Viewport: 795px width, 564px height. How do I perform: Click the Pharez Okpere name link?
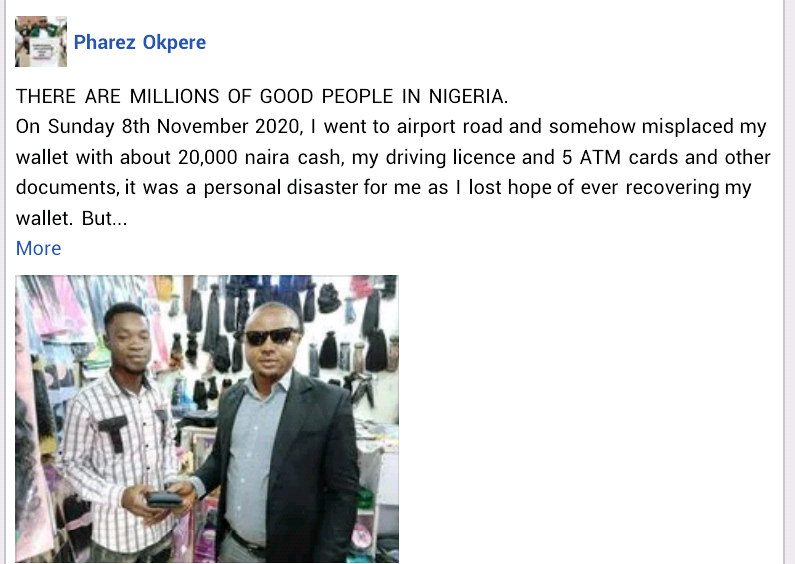[140, 42]
